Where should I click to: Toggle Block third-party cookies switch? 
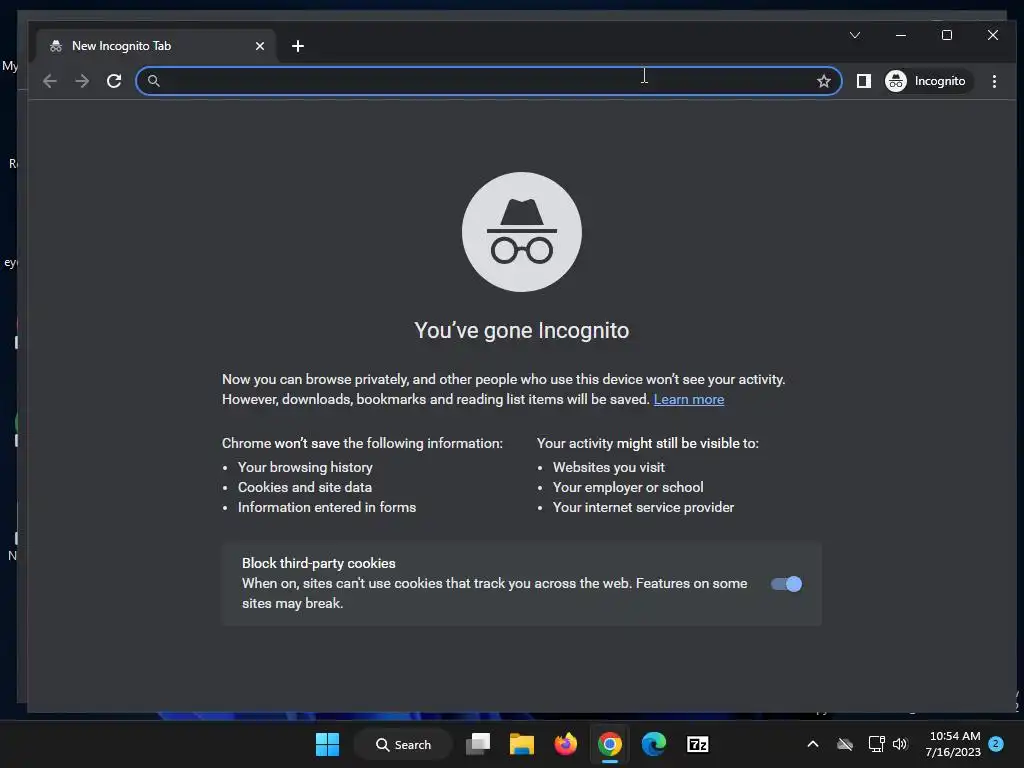point(786,584)
